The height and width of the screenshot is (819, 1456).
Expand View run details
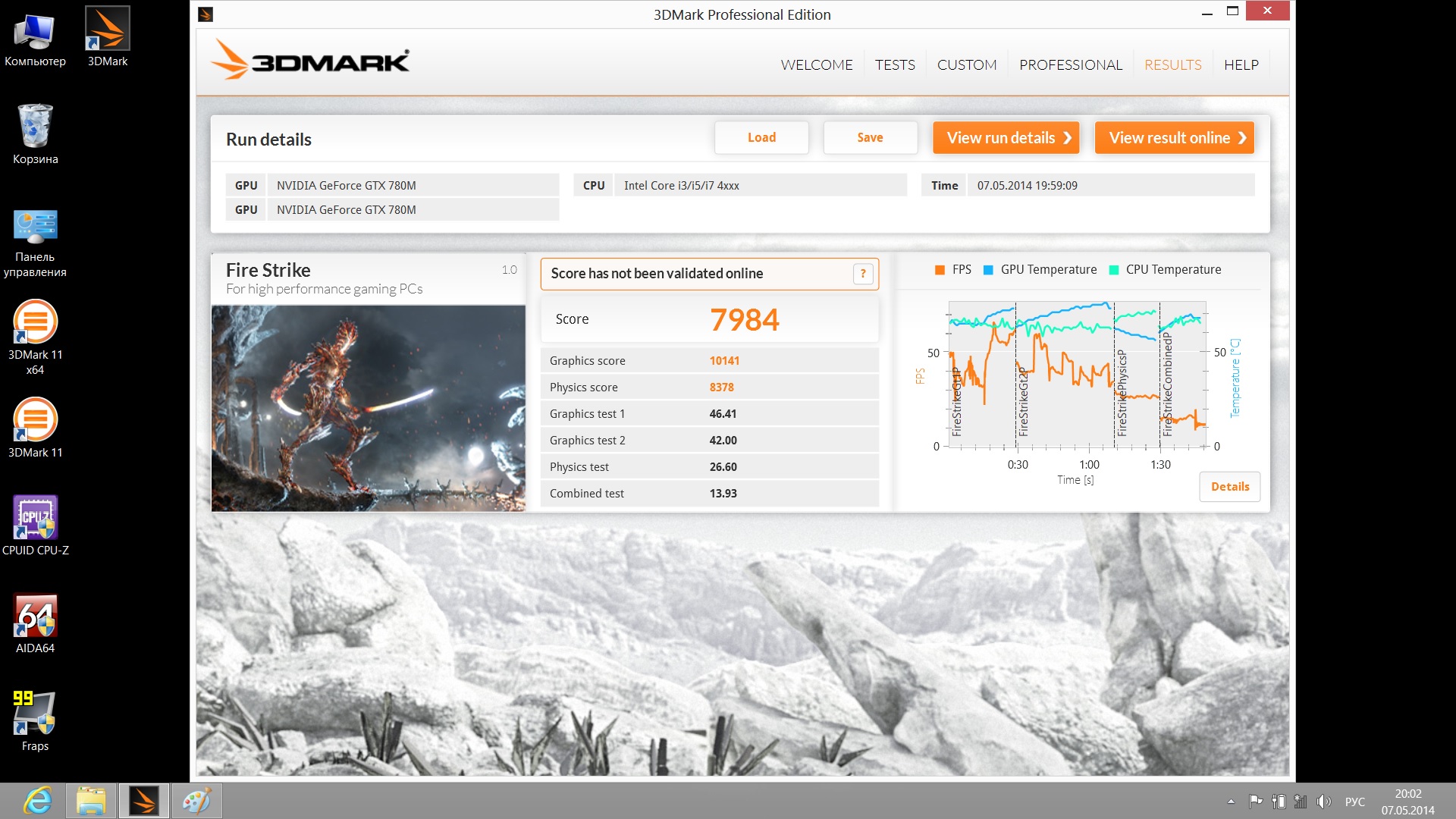(x=1006, y=137)
